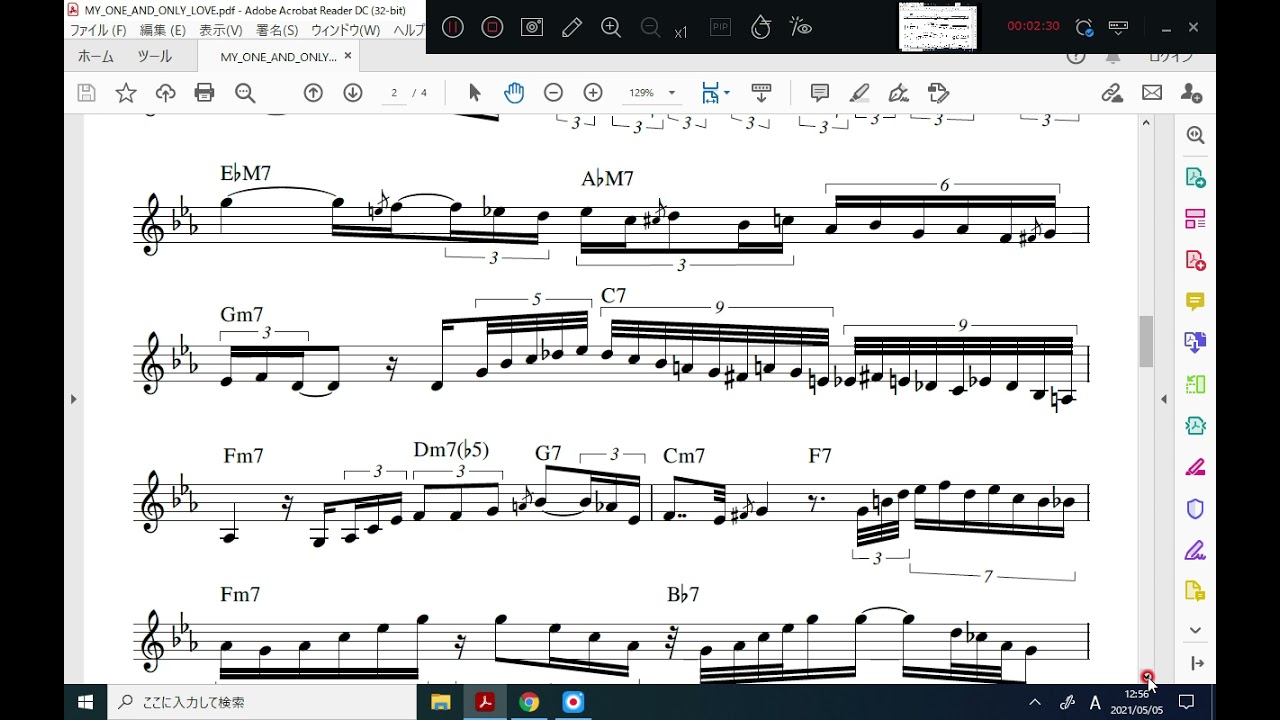
Task: Open the Fill & Sign pen tool in the toolbar
Action: click(x=898, y=93)
